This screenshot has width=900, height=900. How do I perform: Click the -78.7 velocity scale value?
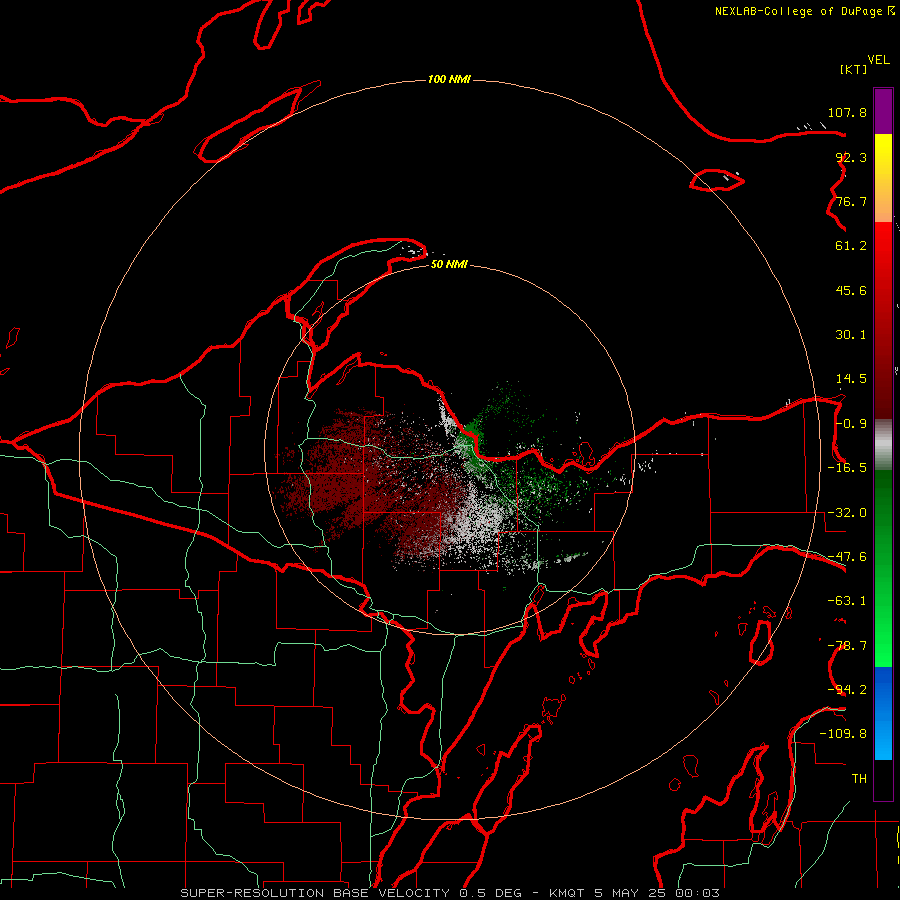[847, 646]
